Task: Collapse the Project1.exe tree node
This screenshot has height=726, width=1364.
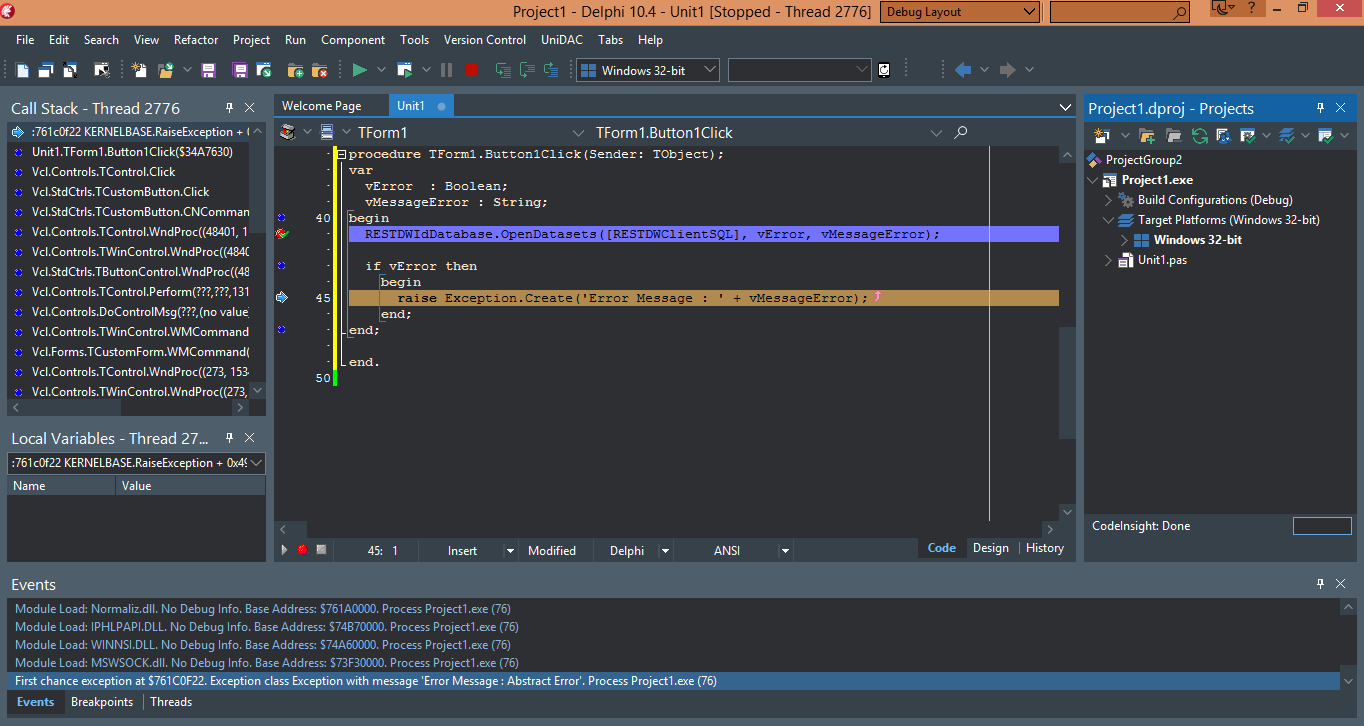Action: (x=1092, y=180)
